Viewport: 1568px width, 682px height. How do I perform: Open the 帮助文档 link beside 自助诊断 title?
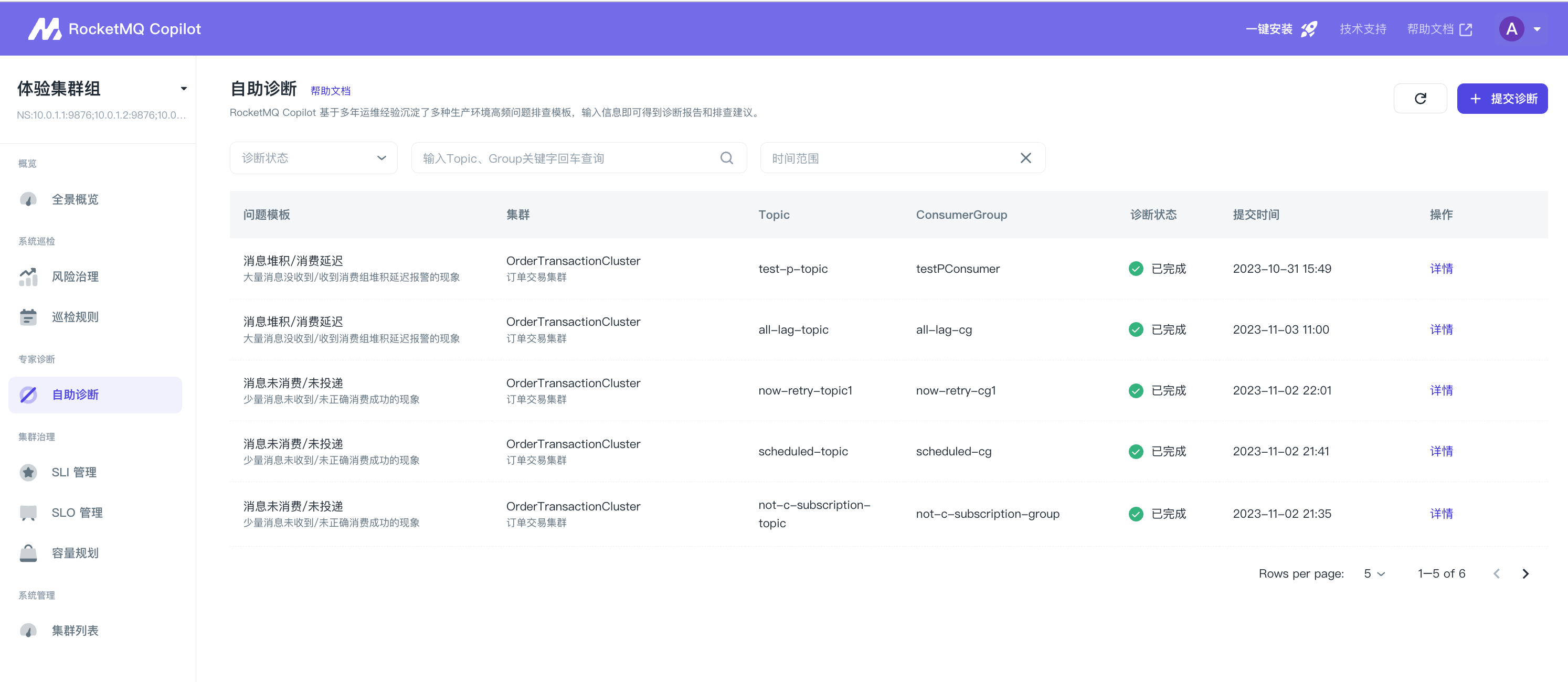click(x=331, y=91)
